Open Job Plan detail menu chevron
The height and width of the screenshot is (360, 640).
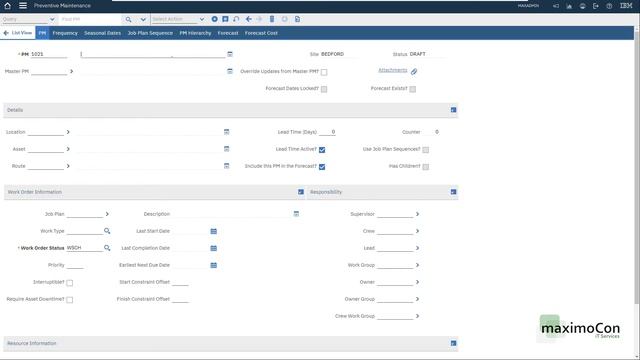(x=107, y=214)
